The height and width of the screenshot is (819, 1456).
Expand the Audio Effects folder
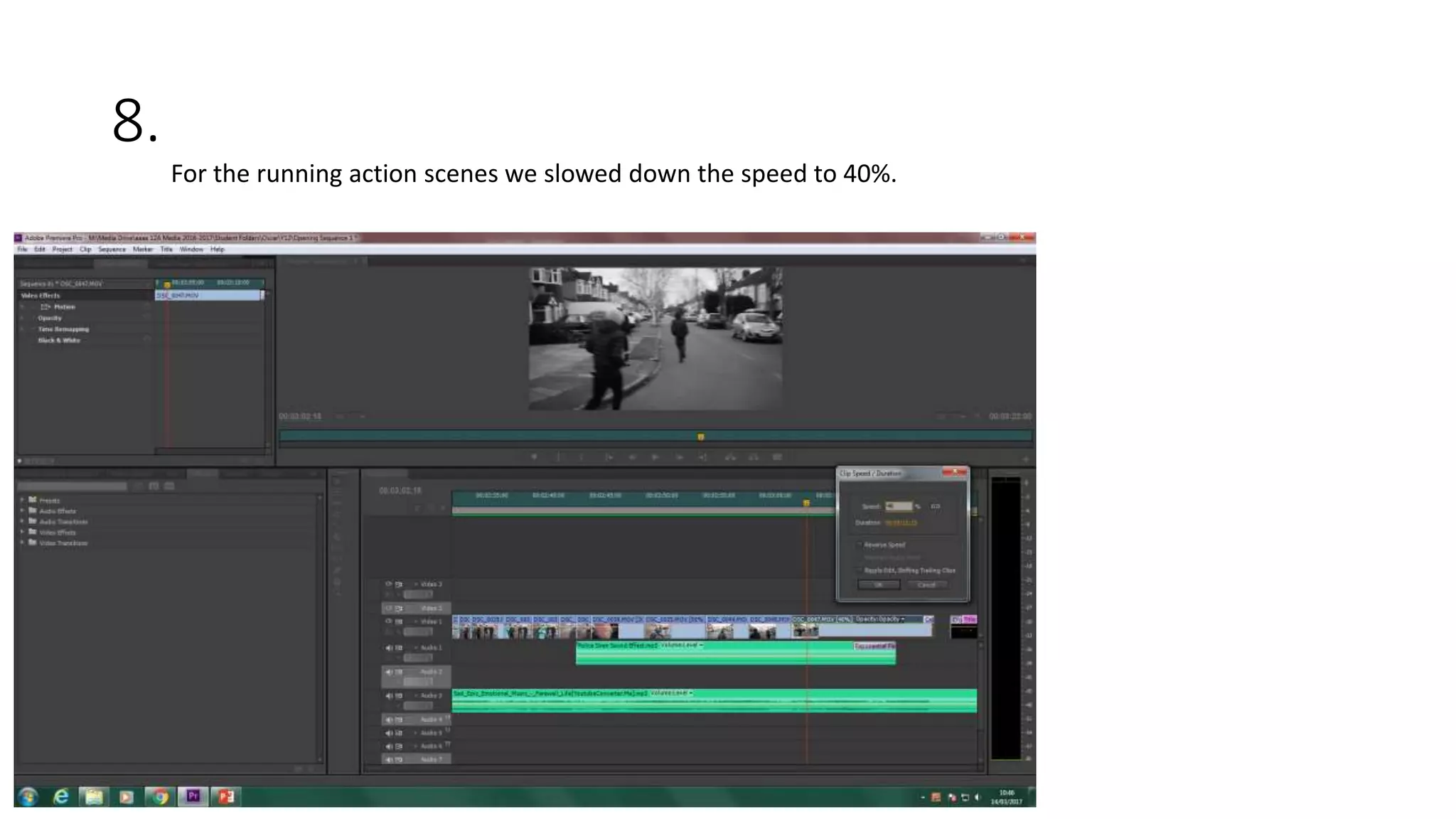(22, 510)
